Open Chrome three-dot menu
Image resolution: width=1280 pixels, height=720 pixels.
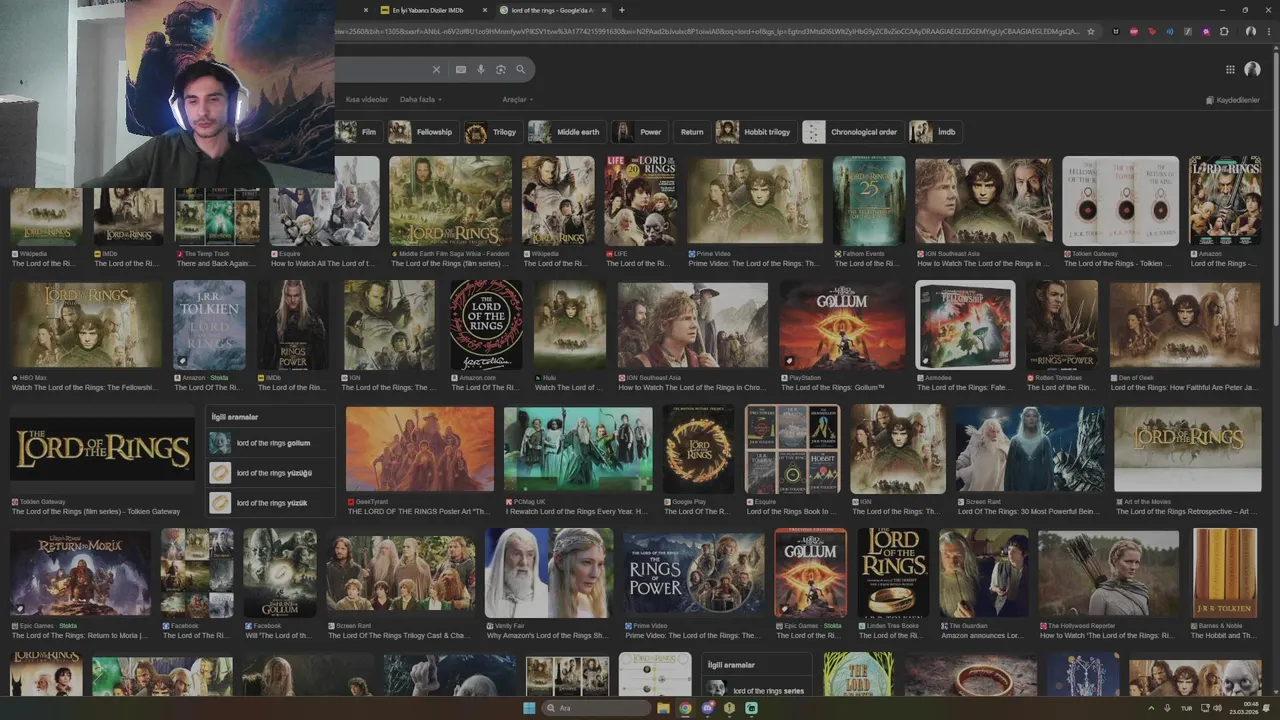pos(1268,31)
